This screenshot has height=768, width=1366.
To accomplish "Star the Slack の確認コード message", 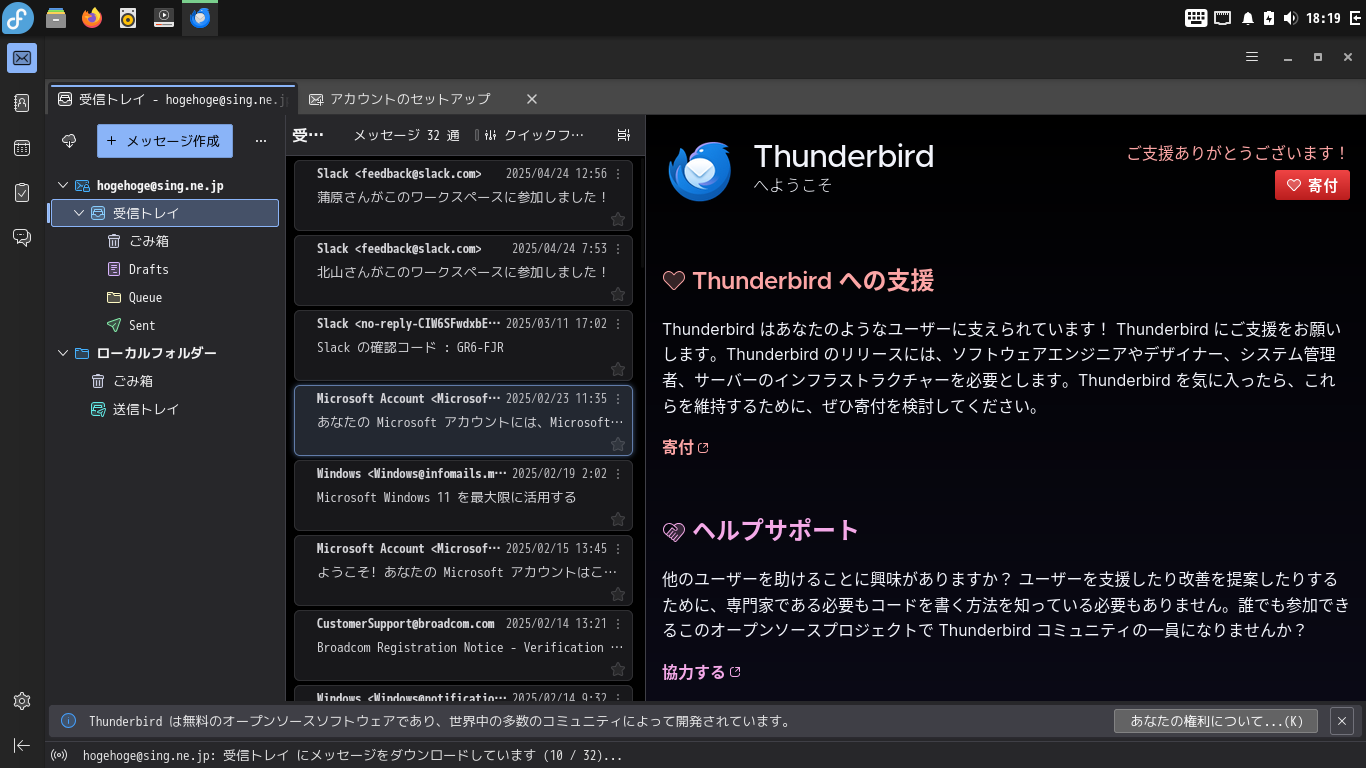I will point(618,369).
